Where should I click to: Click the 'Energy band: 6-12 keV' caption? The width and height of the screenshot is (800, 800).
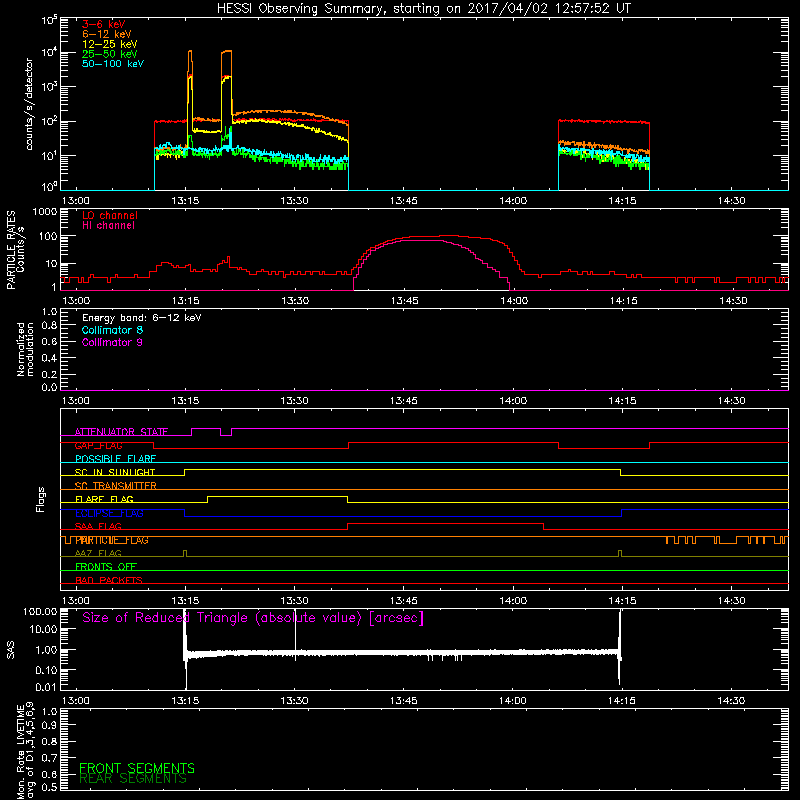[x=142, y=318]
